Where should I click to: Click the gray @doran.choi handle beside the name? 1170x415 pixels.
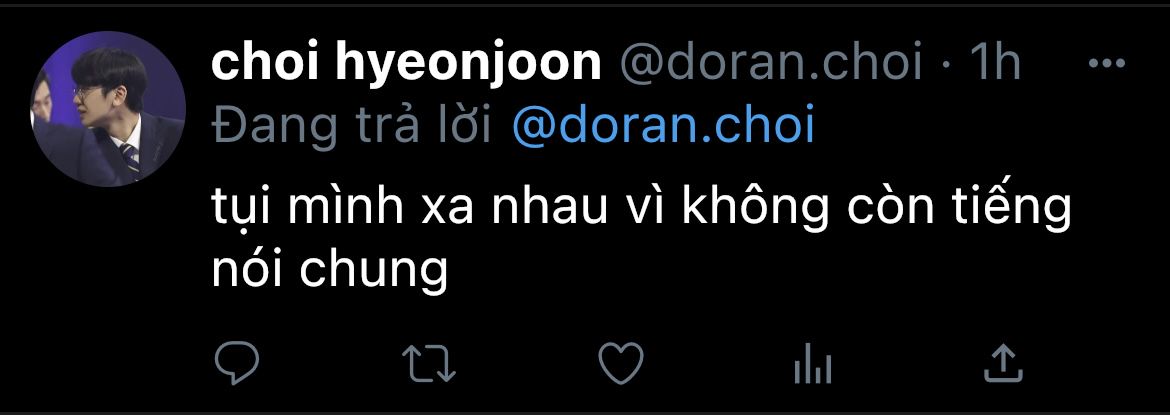point(770,64)
